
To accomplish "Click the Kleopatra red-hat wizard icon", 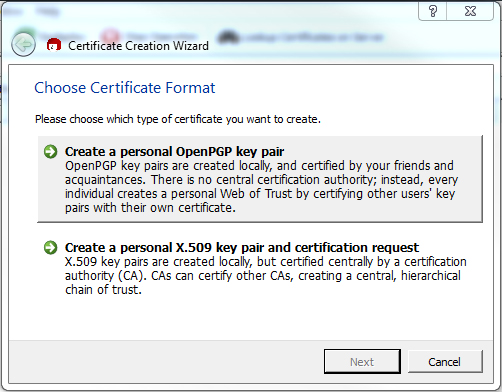I will [x=54, y=45].
